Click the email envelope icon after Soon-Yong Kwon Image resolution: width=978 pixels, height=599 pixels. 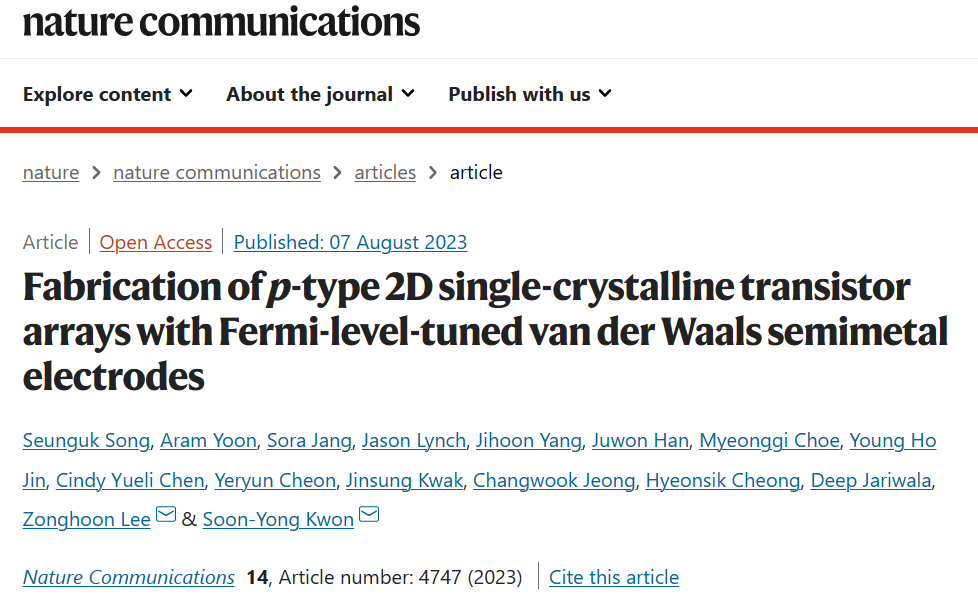point(369,514)
